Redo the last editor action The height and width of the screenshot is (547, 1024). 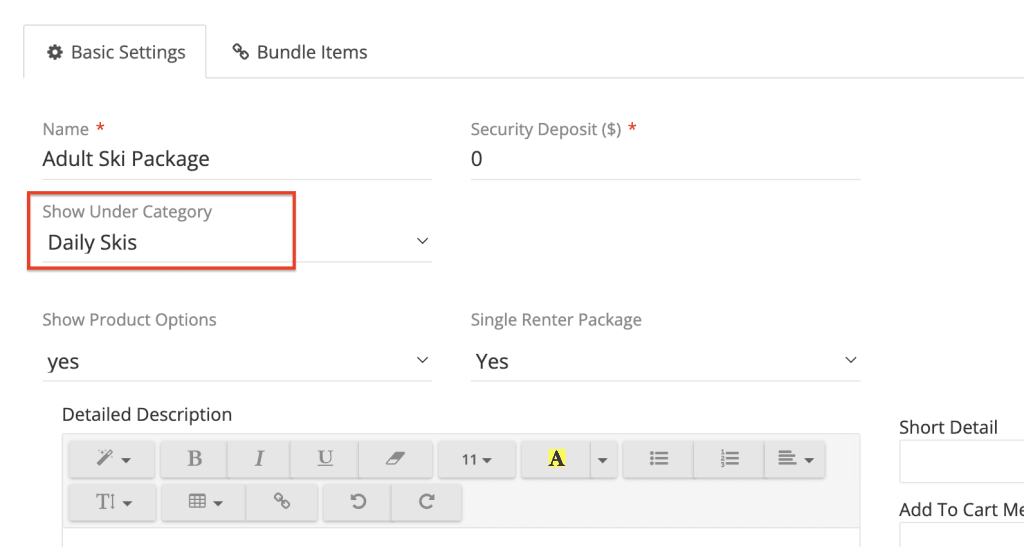[427, 502]
